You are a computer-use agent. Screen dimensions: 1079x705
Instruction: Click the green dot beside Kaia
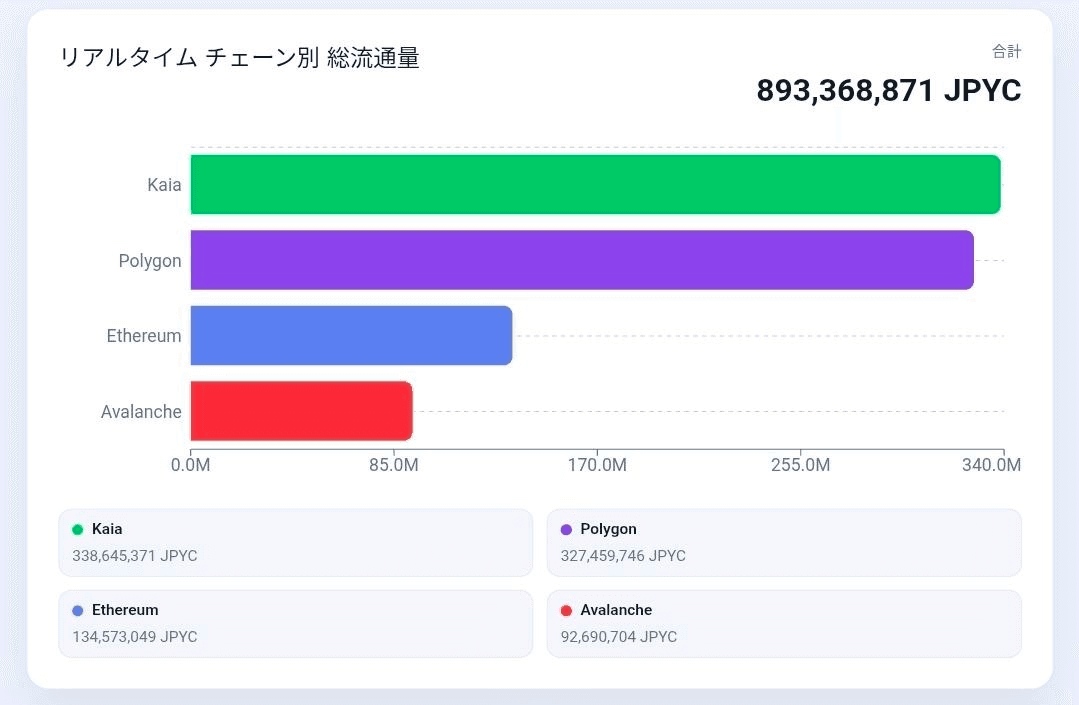(78, 530)
